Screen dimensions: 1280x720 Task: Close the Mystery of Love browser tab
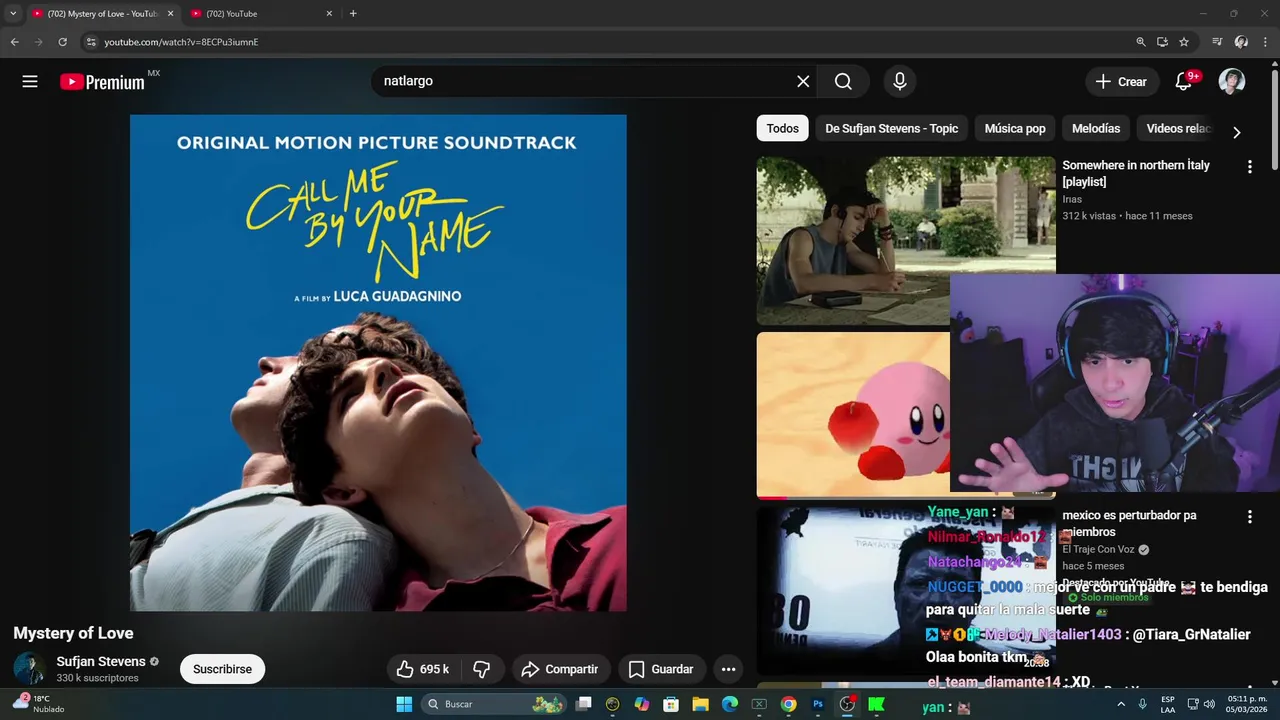coord(170,14)
